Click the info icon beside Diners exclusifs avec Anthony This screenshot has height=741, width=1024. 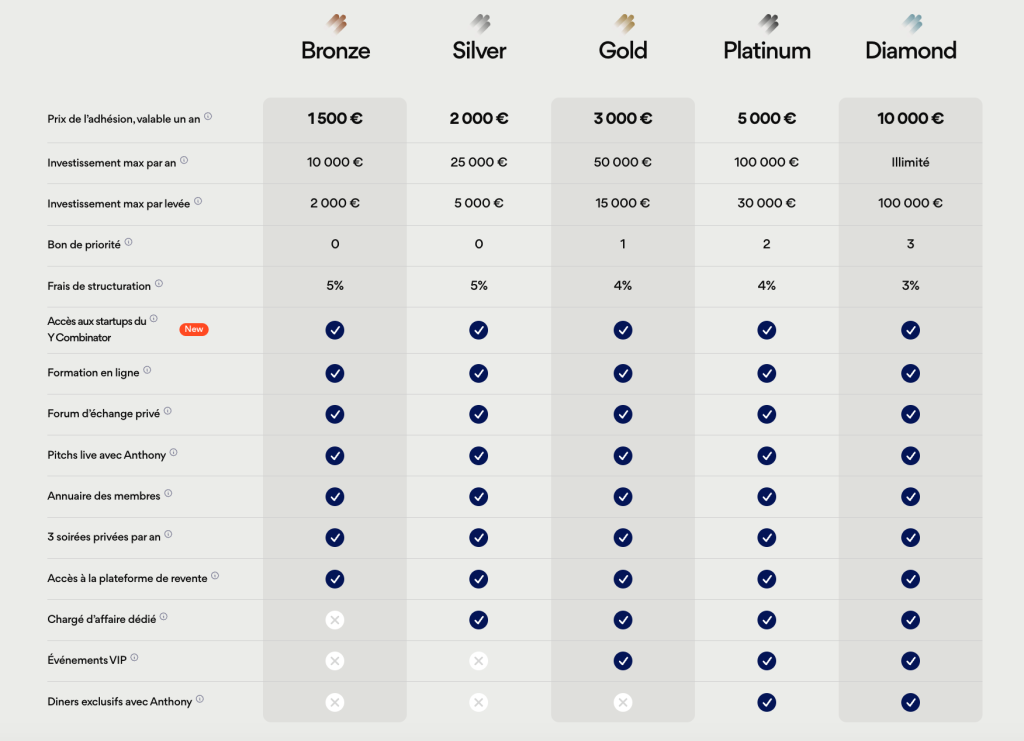click(200, 699)
